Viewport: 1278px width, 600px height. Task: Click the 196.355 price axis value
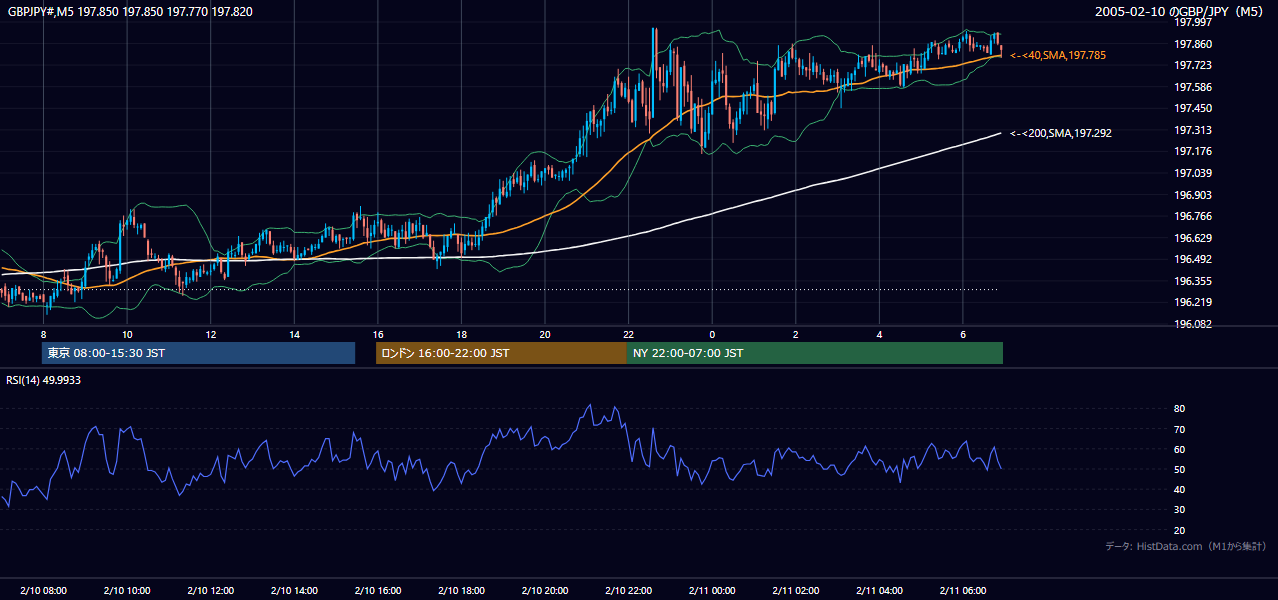[1193, 281]
